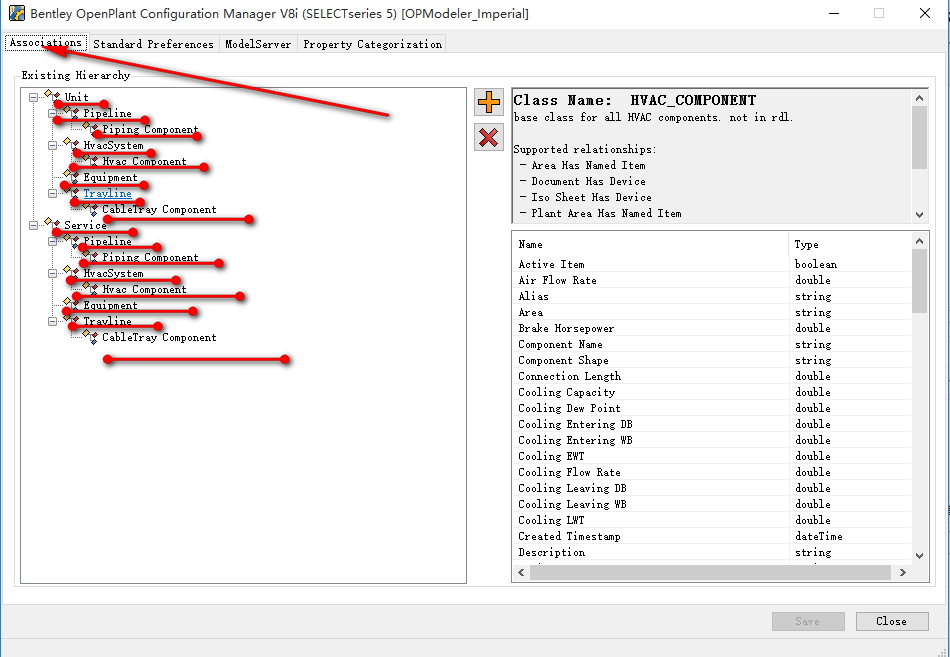
Task: Select the Component Name property
Action: point(712,344)
